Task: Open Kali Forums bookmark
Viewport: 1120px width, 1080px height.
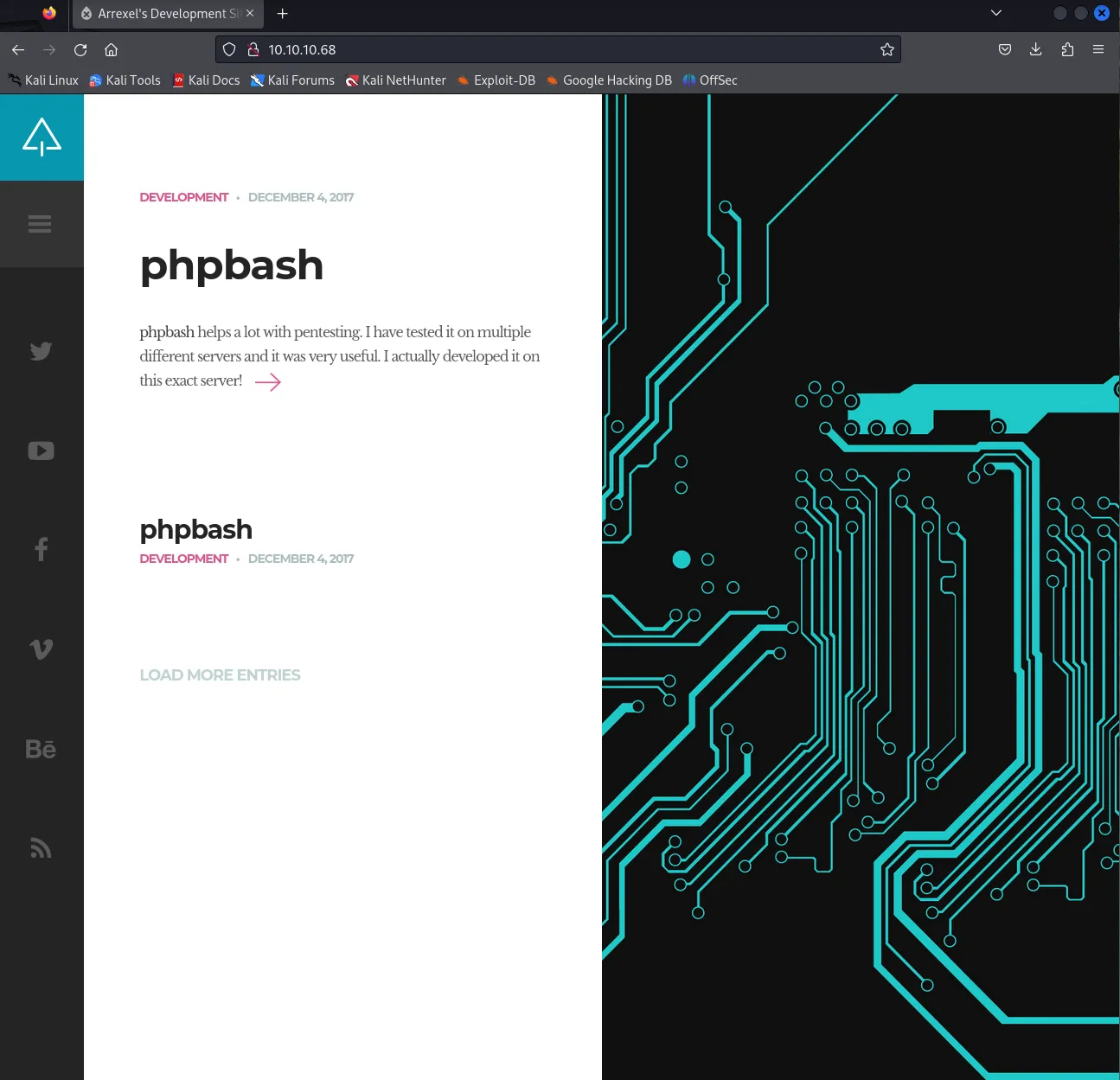Action: (292, 80)
